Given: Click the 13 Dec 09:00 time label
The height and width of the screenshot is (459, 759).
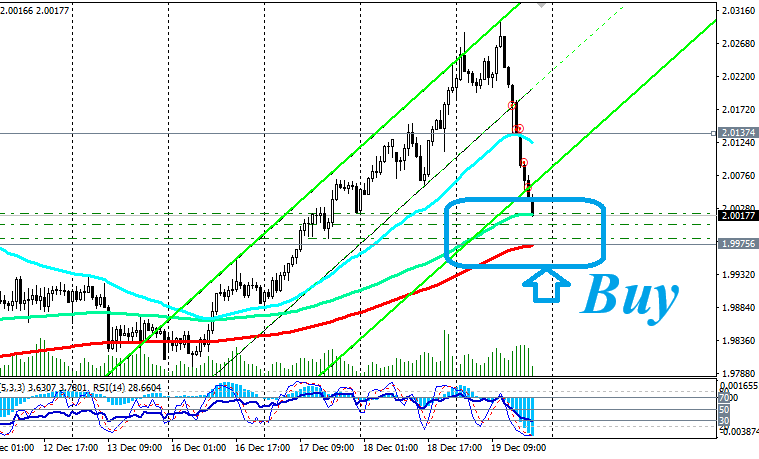Looking at the screenshot, I should 134,447.
